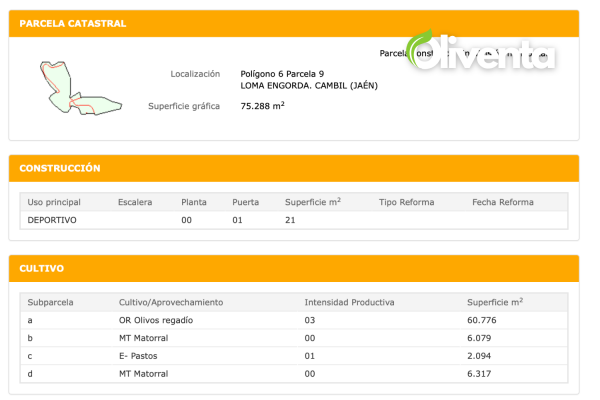Click the Intensidad Productiva column header
Image resolution: width=600 pixels, height=400 pixels.
pos(349,302)
